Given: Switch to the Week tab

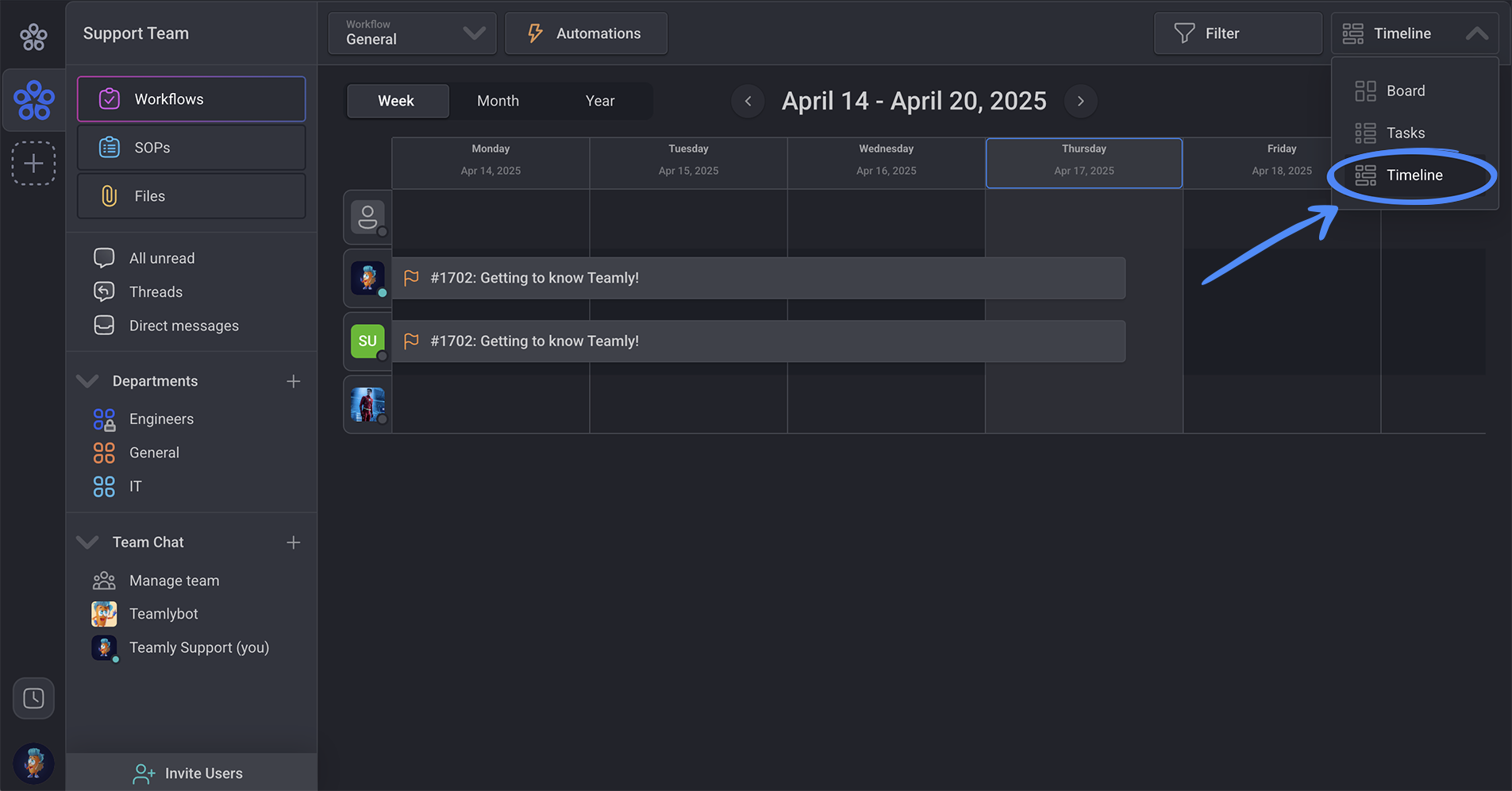Looking at the screenshot, I should click(x=397, y=101).
